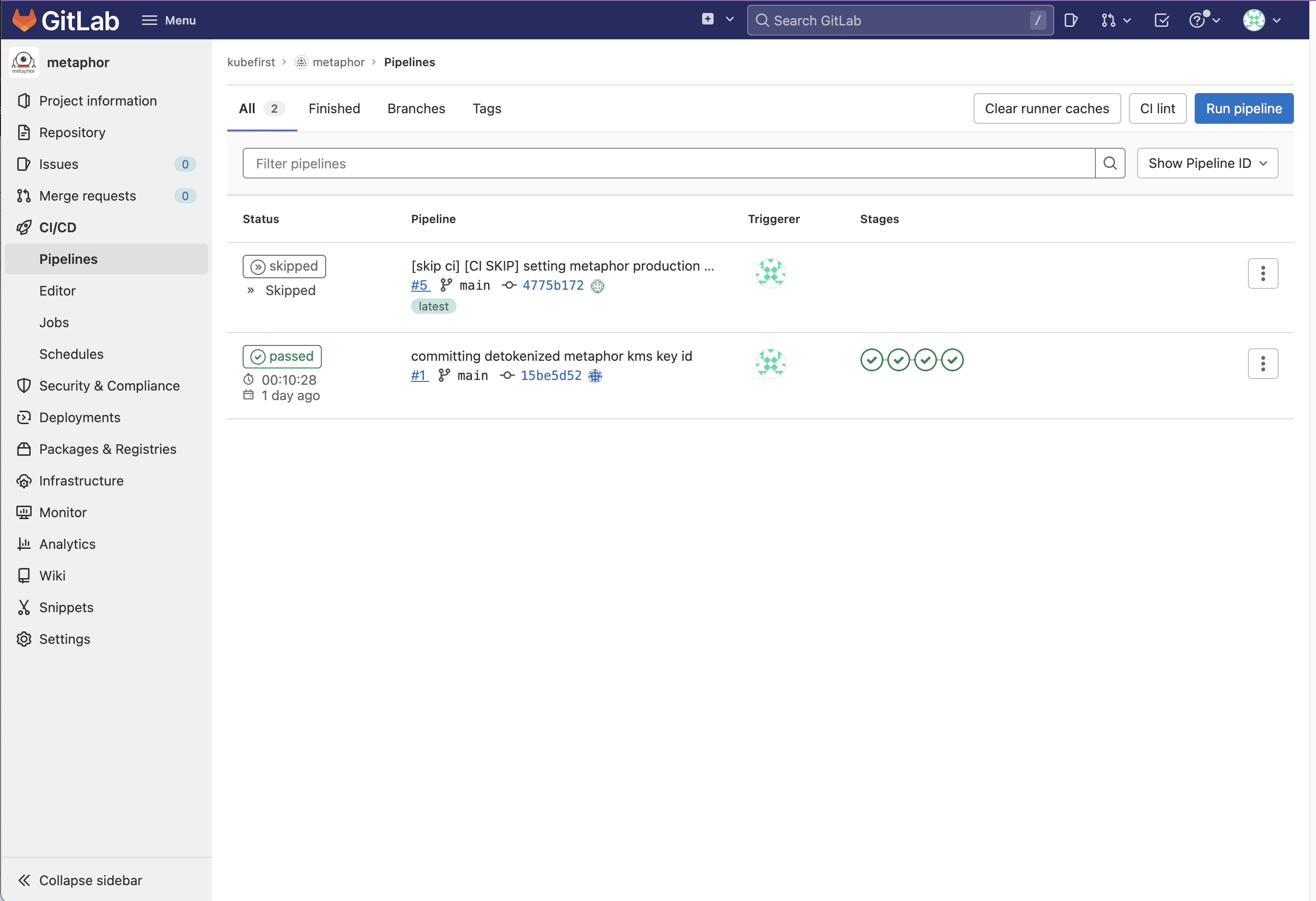Open first passed stage of pipeline #1
The width and height of the screenshot is (1316, 901).
[x=871, y=360]
